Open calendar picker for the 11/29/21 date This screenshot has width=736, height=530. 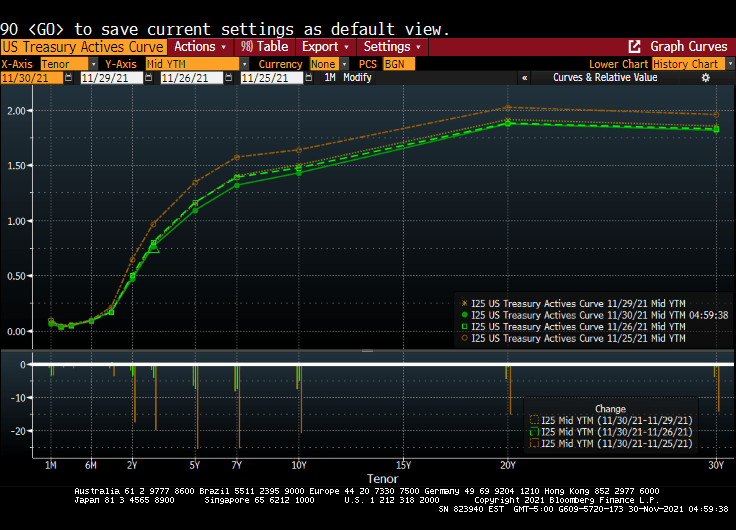151,78
